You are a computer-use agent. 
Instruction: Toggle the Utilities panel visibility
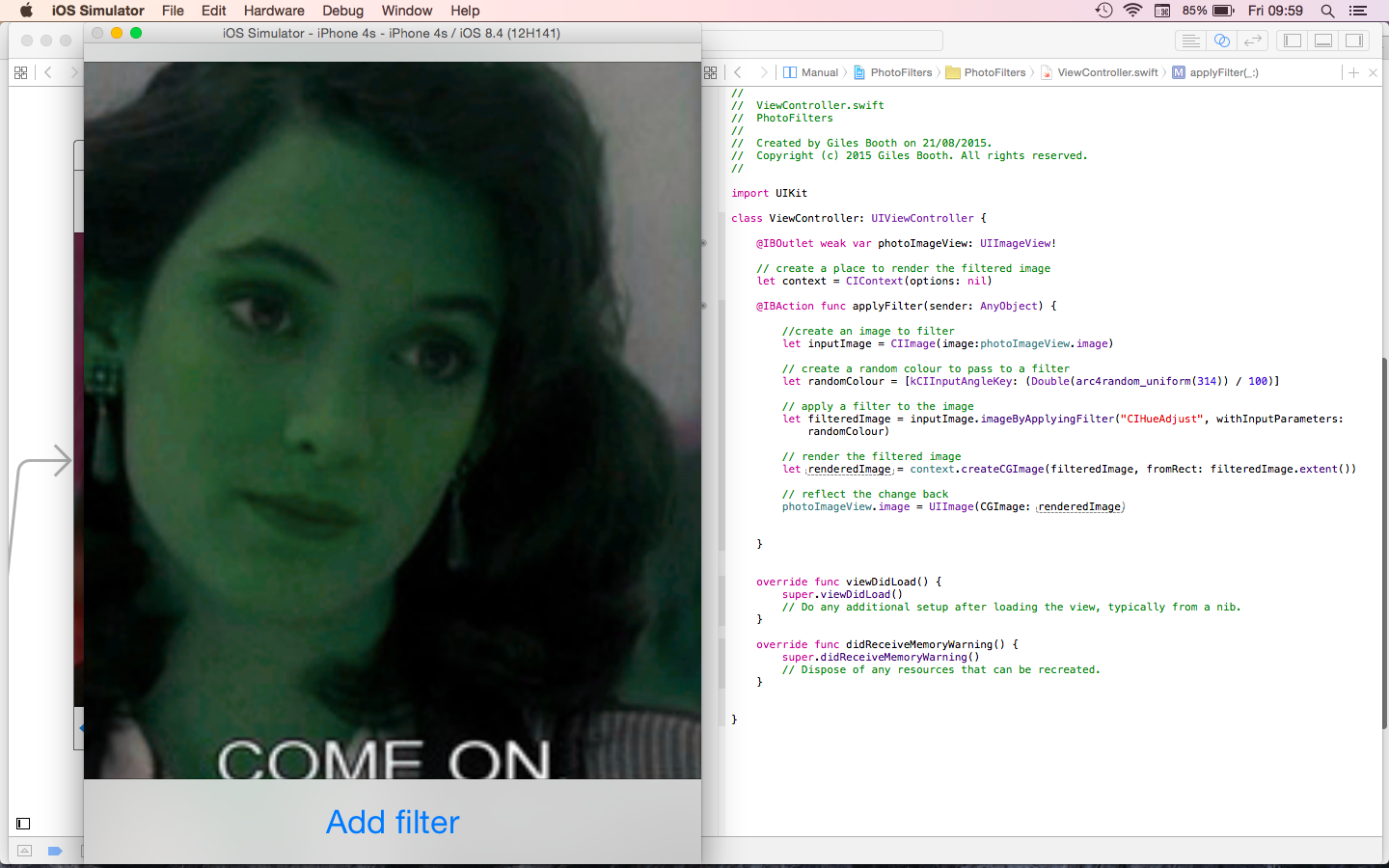point(1354,41)
